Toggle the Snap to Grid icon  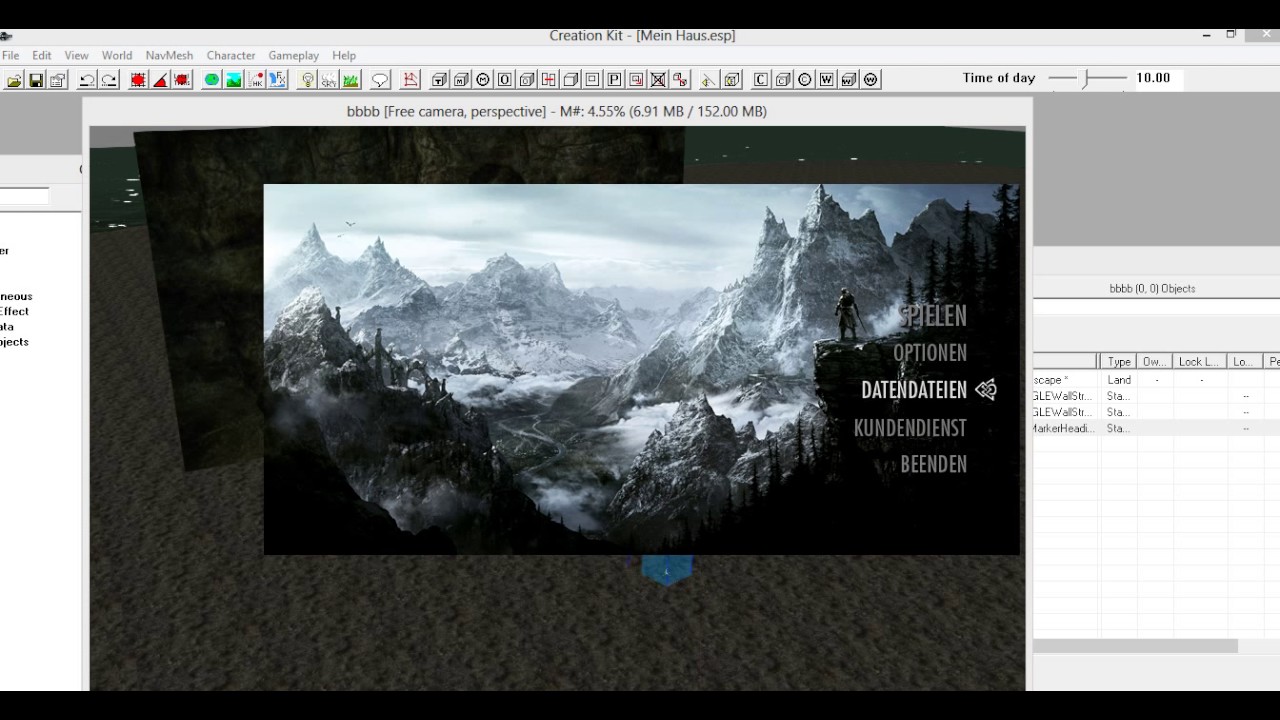[138, 79]
